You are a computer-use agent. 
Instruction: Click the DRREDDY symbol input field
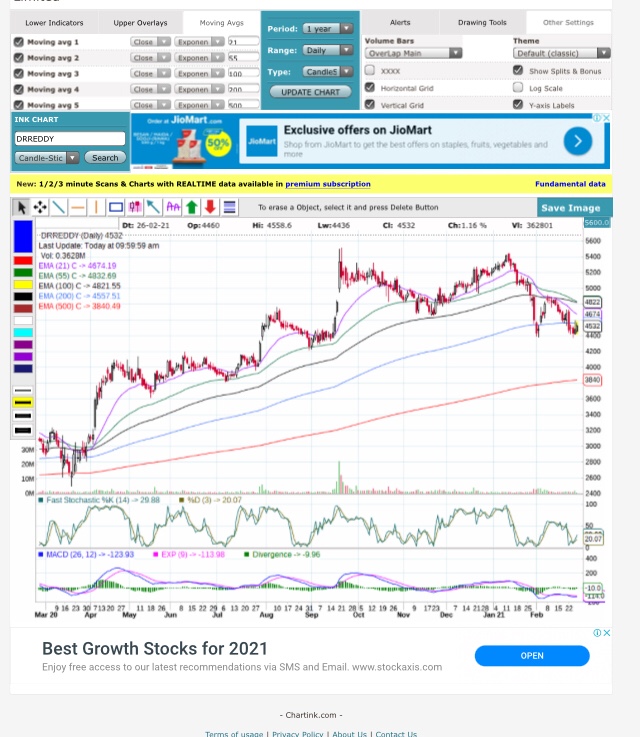[69, 139]
